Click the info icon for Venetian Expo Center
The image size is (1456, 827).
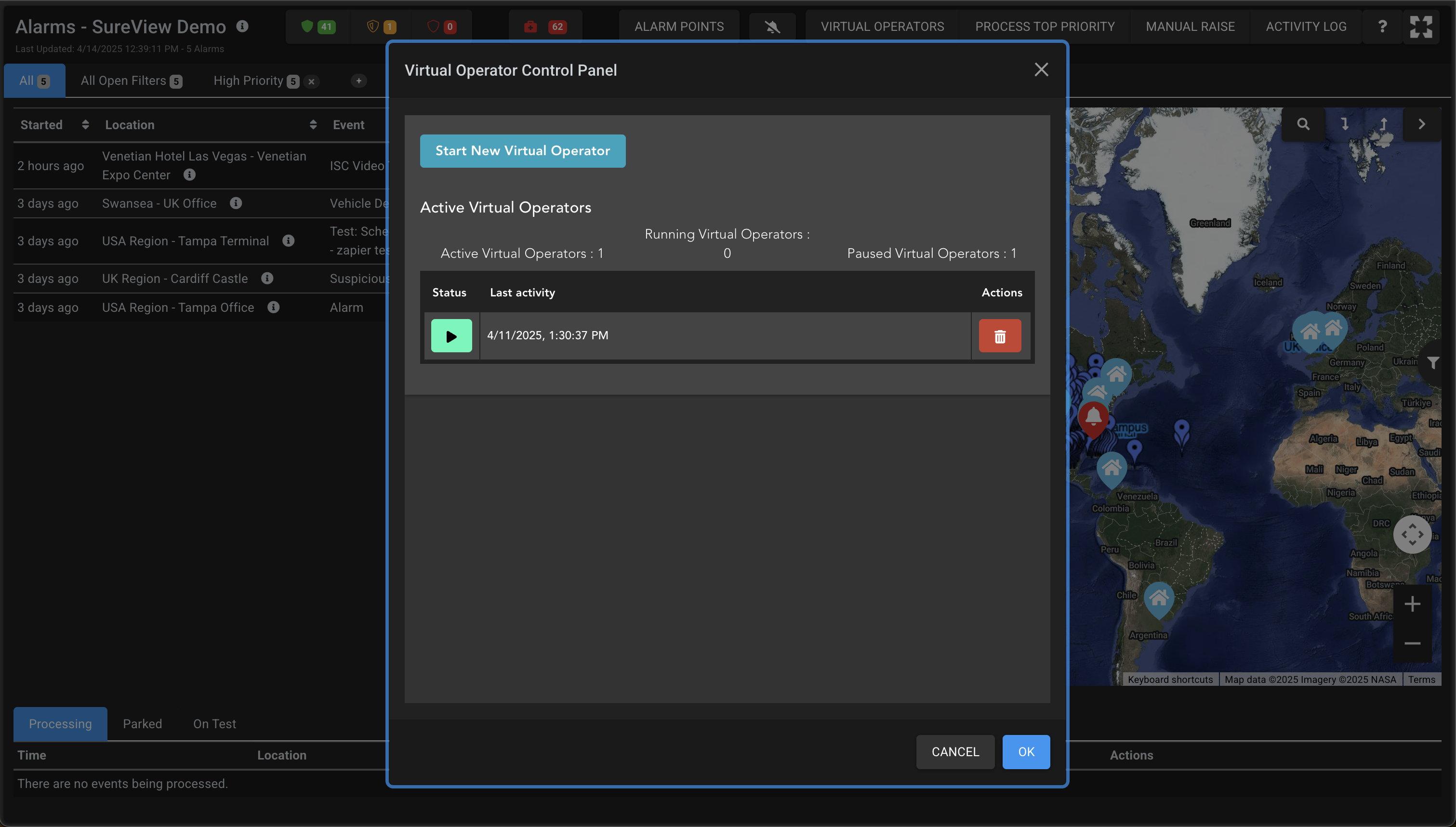[x=190, y=175]
